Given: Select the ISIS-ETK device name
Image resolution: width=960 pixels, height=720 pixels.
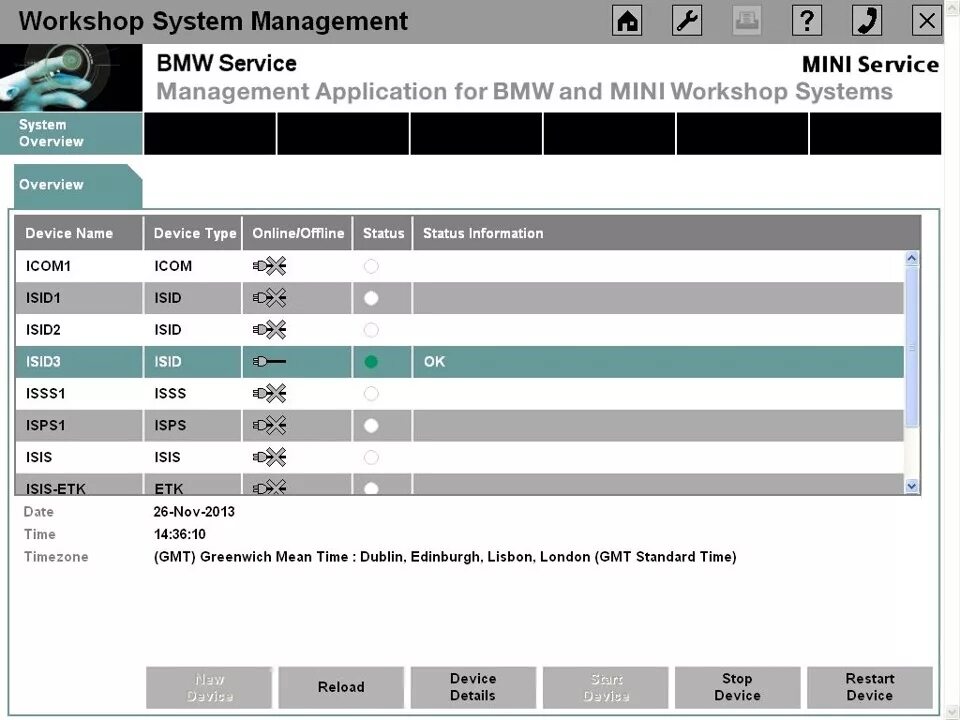Looking at the screenshot, I should [x=56, y=489].
